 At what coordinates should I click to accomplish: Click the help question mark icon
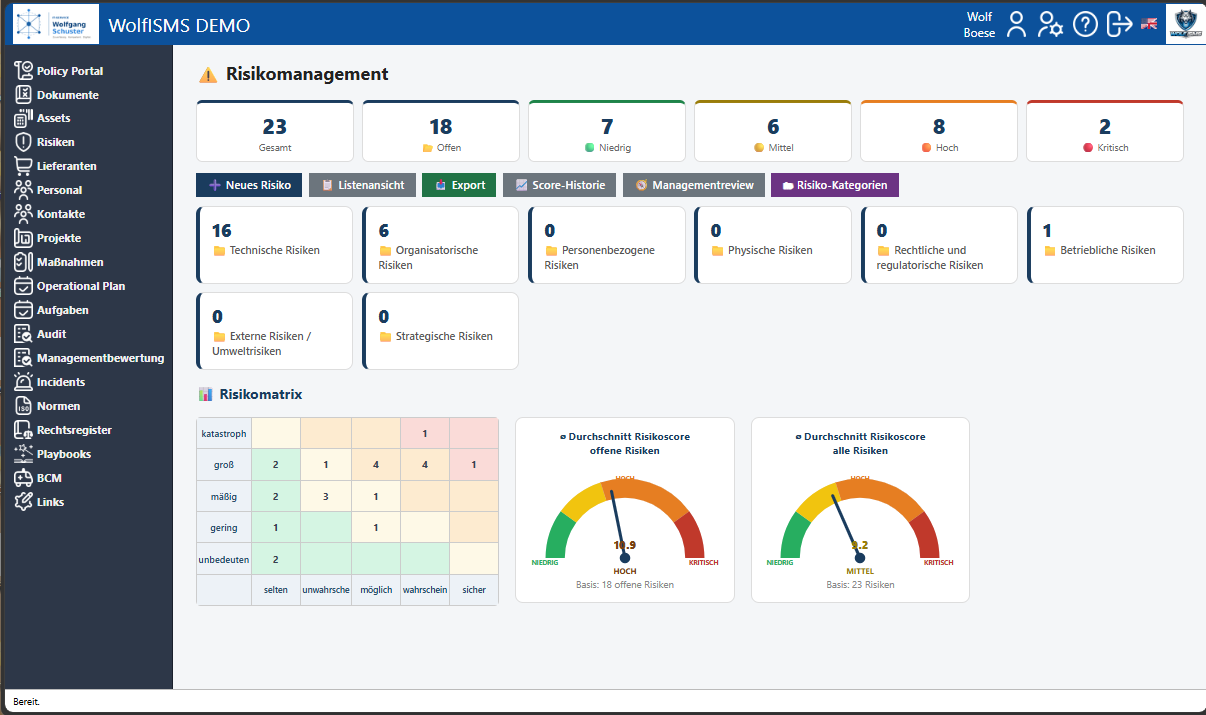point(1085,24)
